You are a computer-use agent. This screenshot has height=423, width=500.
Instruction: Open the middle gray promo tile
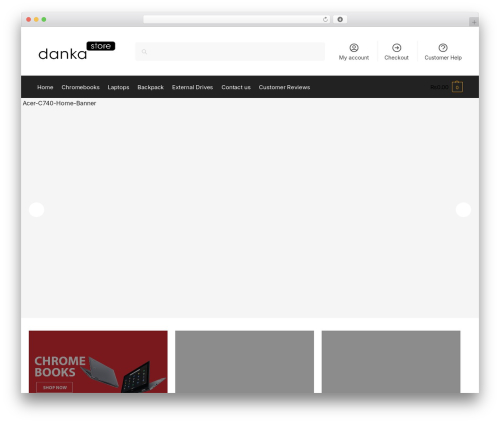244,362
